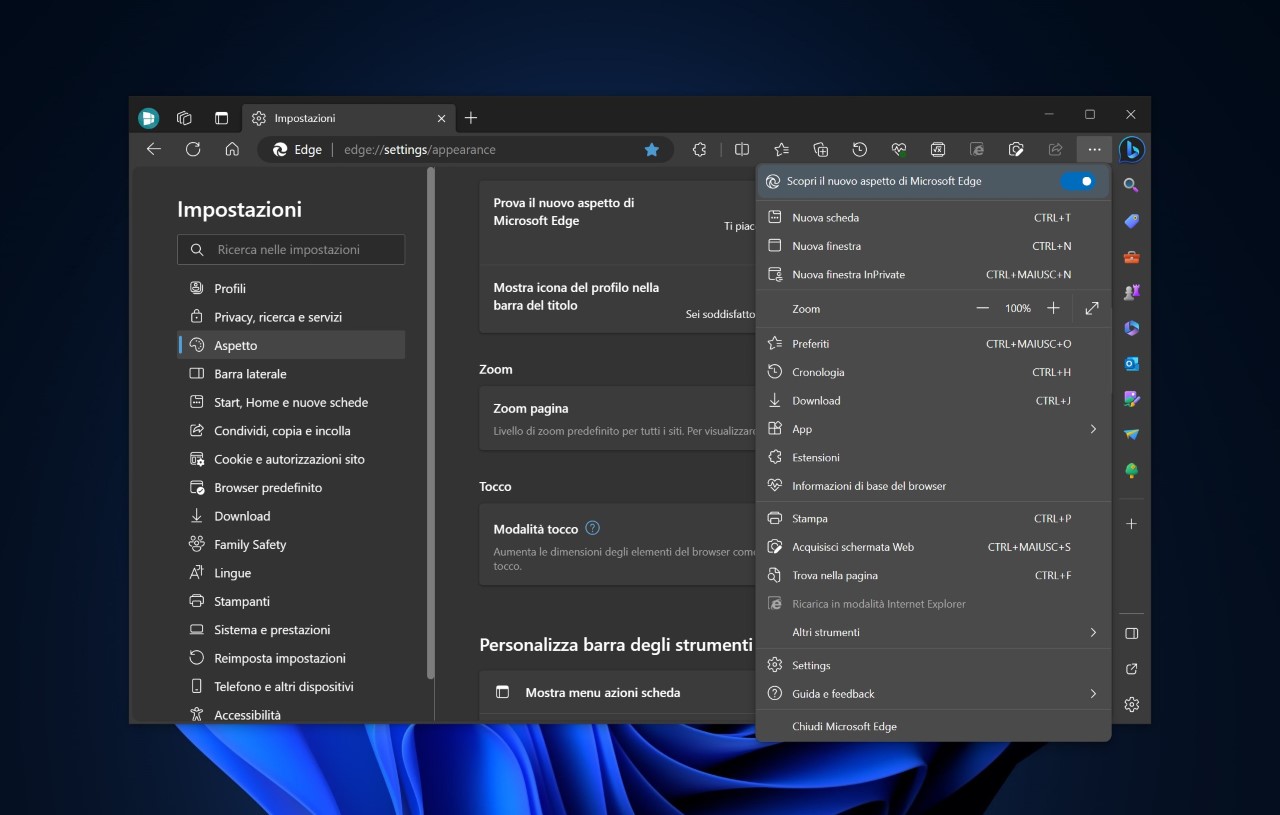Open the Microsoft 365 sidebar icon
Viewport: 1280px width, 815px height.
[1131, 328]
